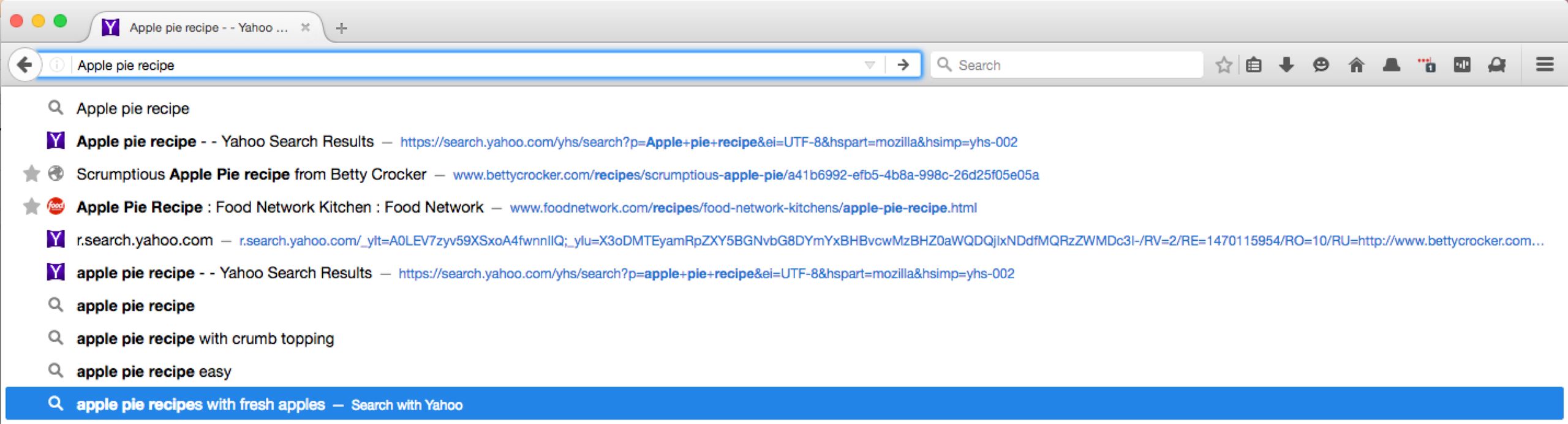Click the red Food Network favicon

coord(56,206)
